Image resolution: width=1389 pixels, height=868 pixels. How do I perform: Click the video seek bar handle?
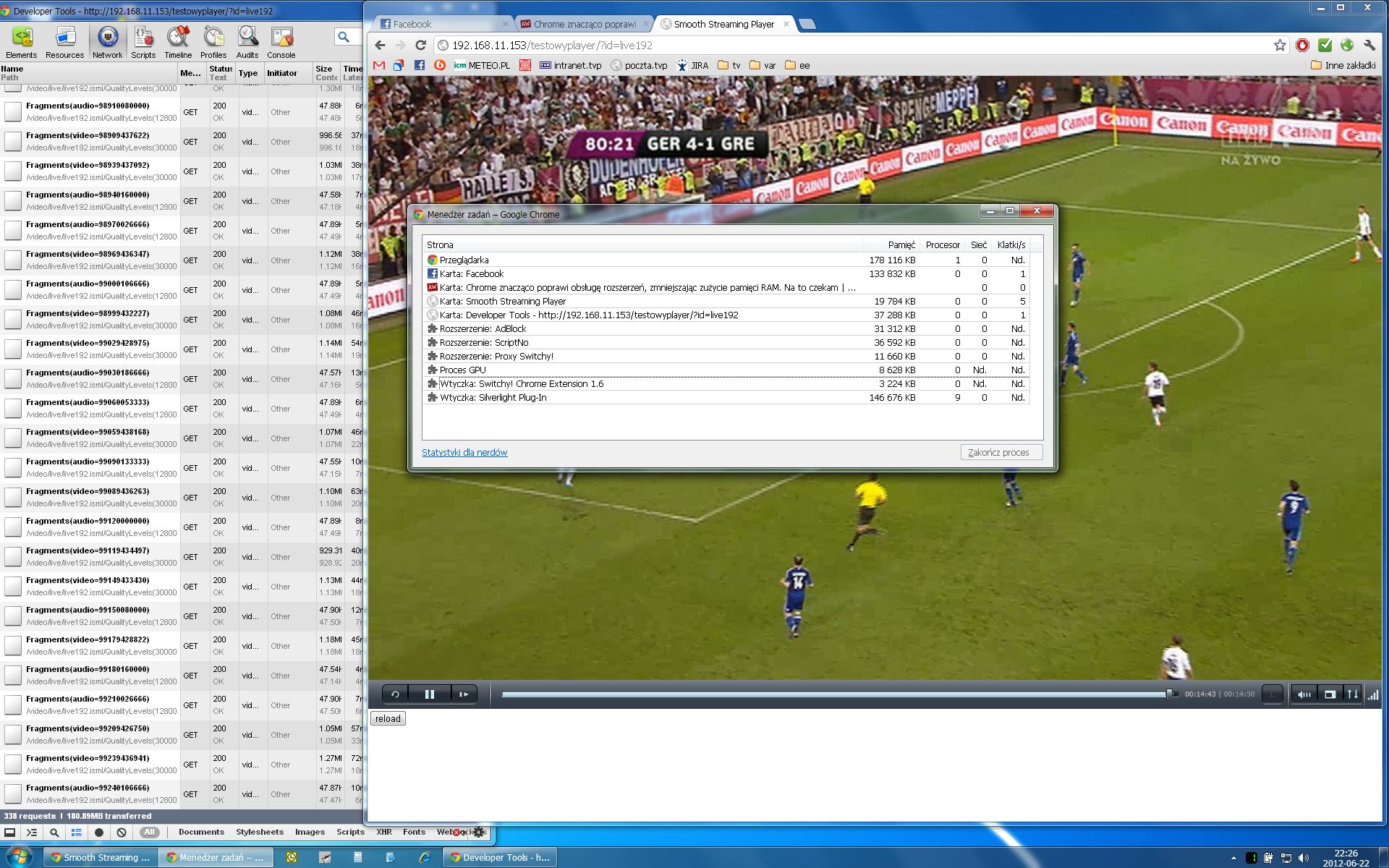click(x=1169, y=694)
